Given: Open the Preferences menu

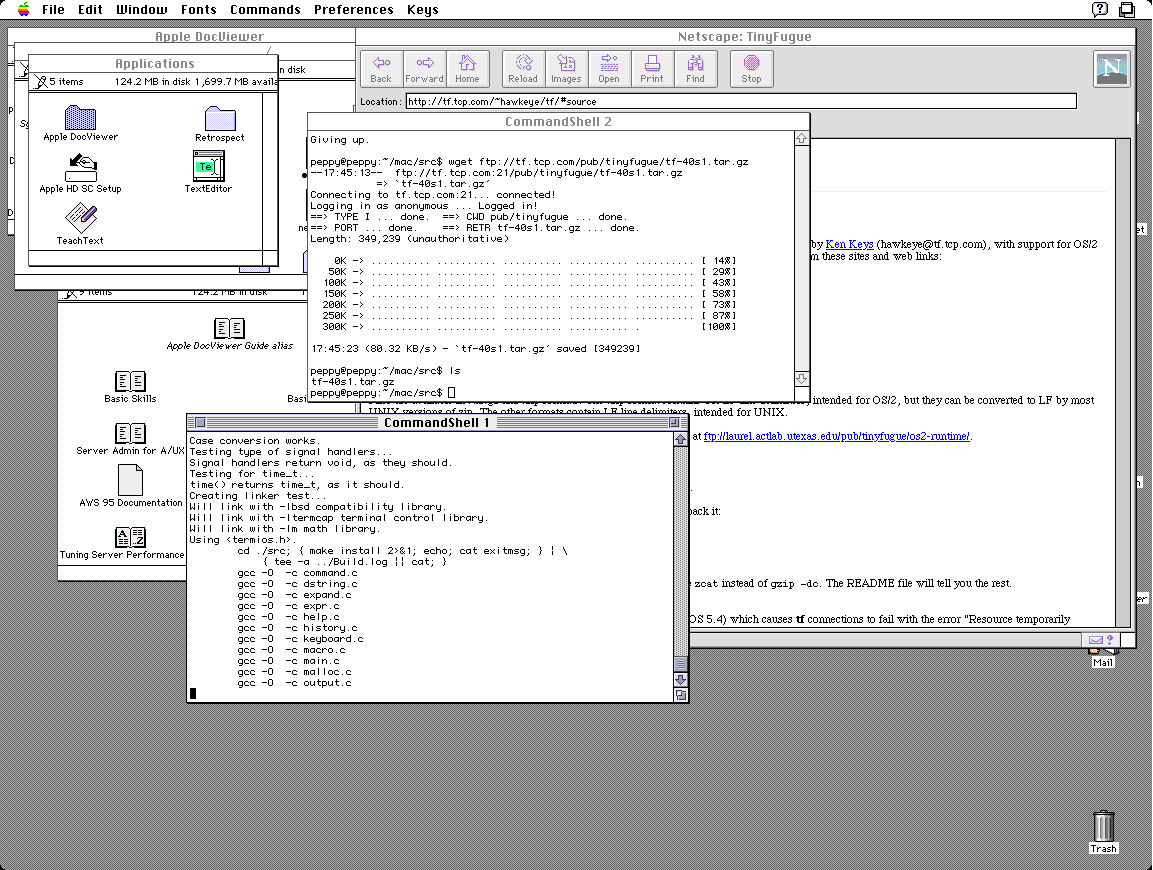Looking at the screenshot, I should tap(353, 10).
